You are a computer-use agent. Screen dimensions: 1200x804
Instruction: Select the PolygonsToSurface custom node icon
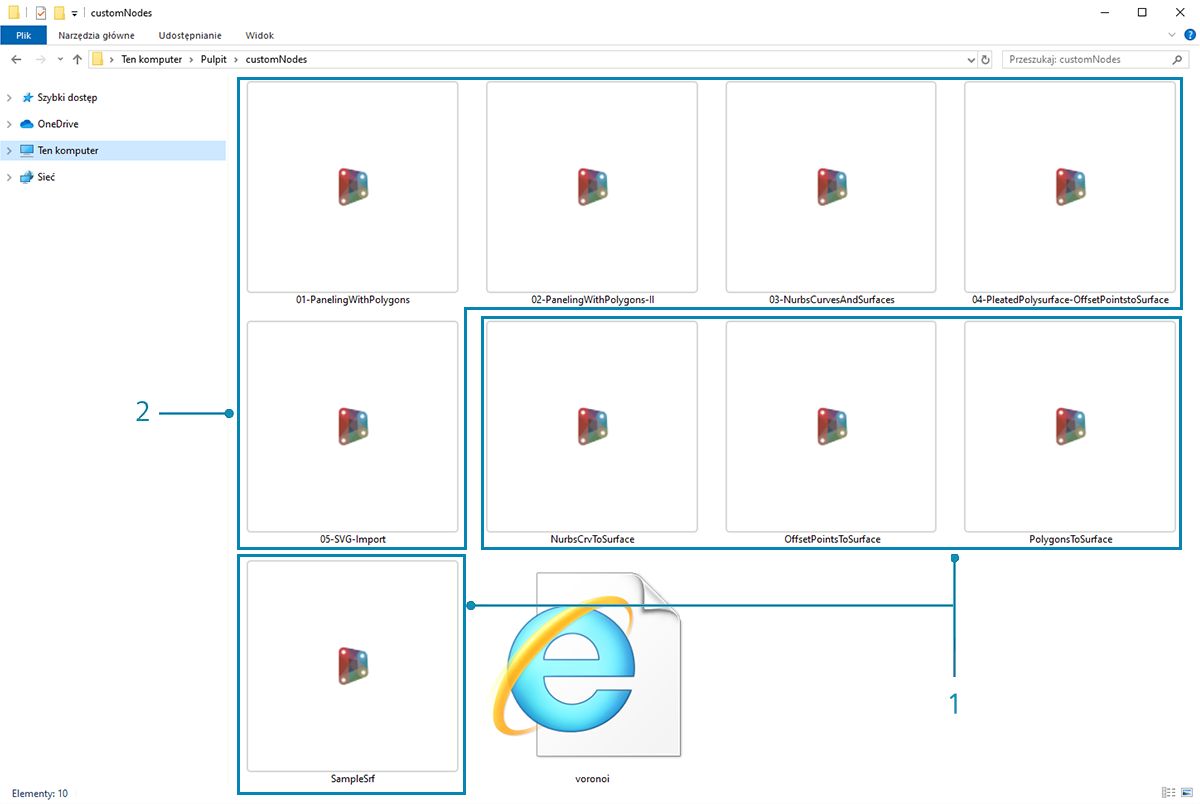click(1070, 427)
